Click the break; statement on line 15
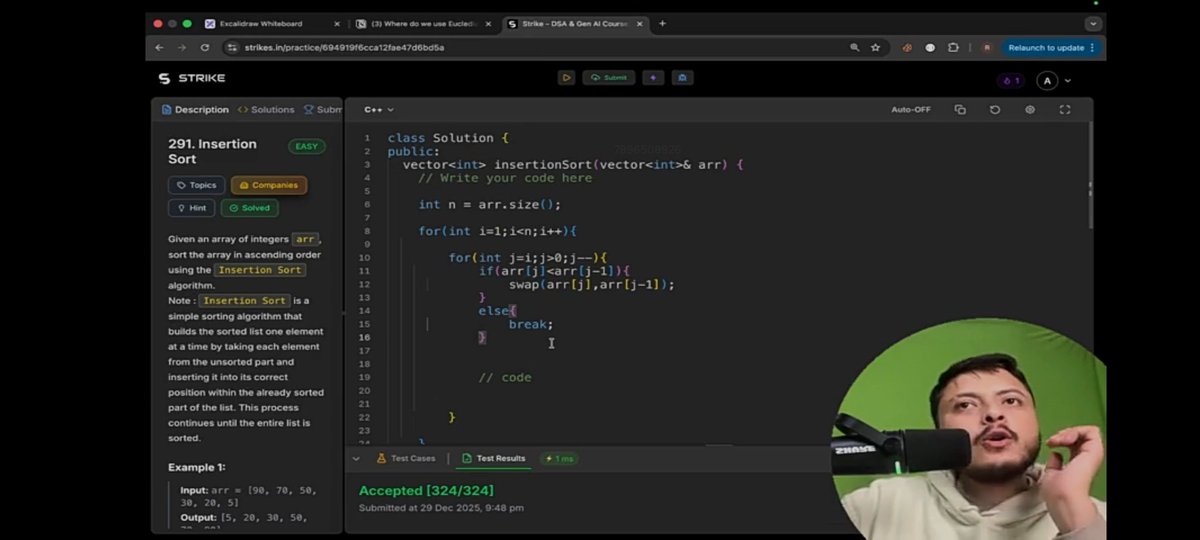 tap(531, 324)
